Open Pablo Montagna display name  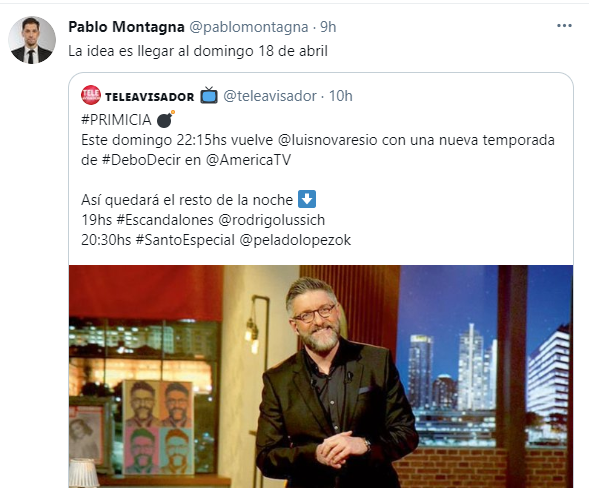click(x=126, y=27)
